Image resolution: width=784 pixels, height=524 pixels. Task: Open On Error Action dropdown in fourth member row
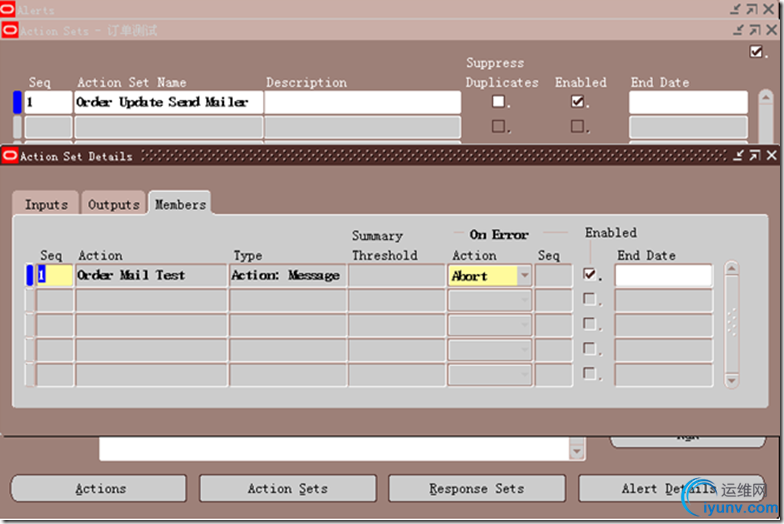click(x=524, y=350)
